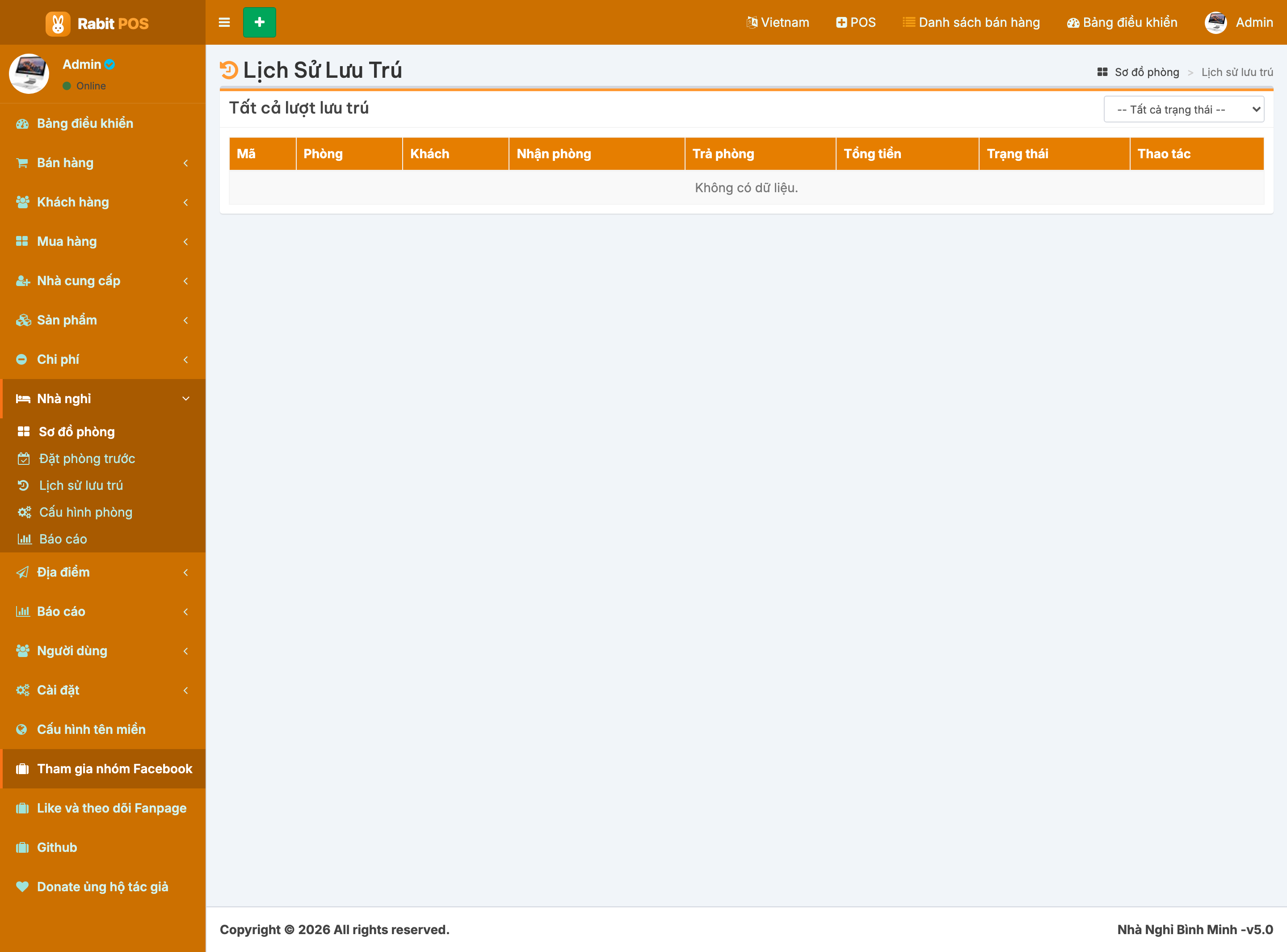Click the Admin name in sidebar panel
This screenshot has width=1287, height=952.
pos(81,64)
